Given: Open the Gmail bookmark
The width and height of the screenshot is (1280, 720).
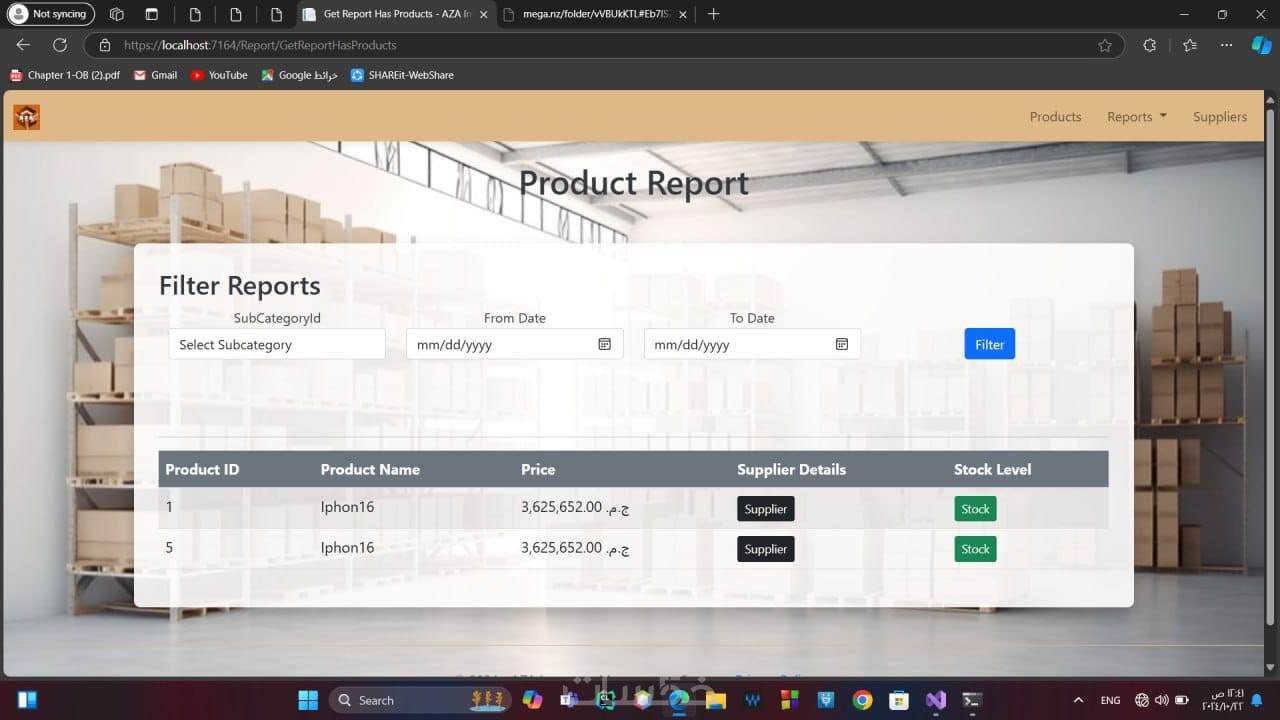Looking at the screenshot, I should pyautogui.click(x=156, y=75).
